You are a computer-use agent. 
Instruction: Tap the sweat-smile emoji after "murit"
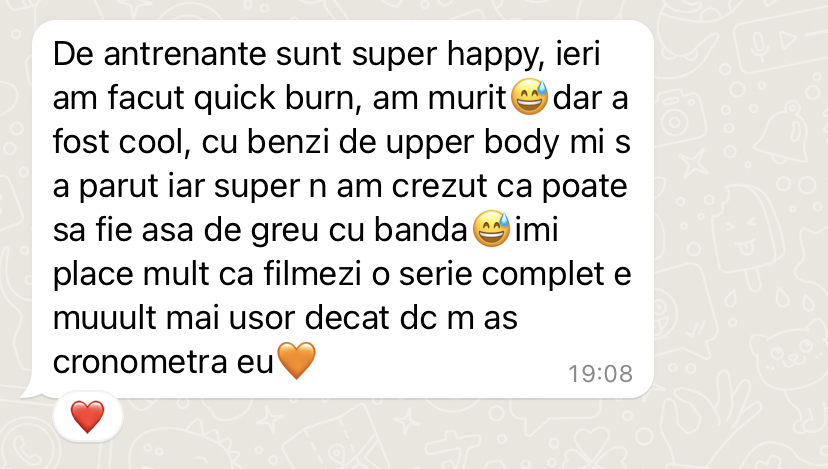click(x=530, y=97)
